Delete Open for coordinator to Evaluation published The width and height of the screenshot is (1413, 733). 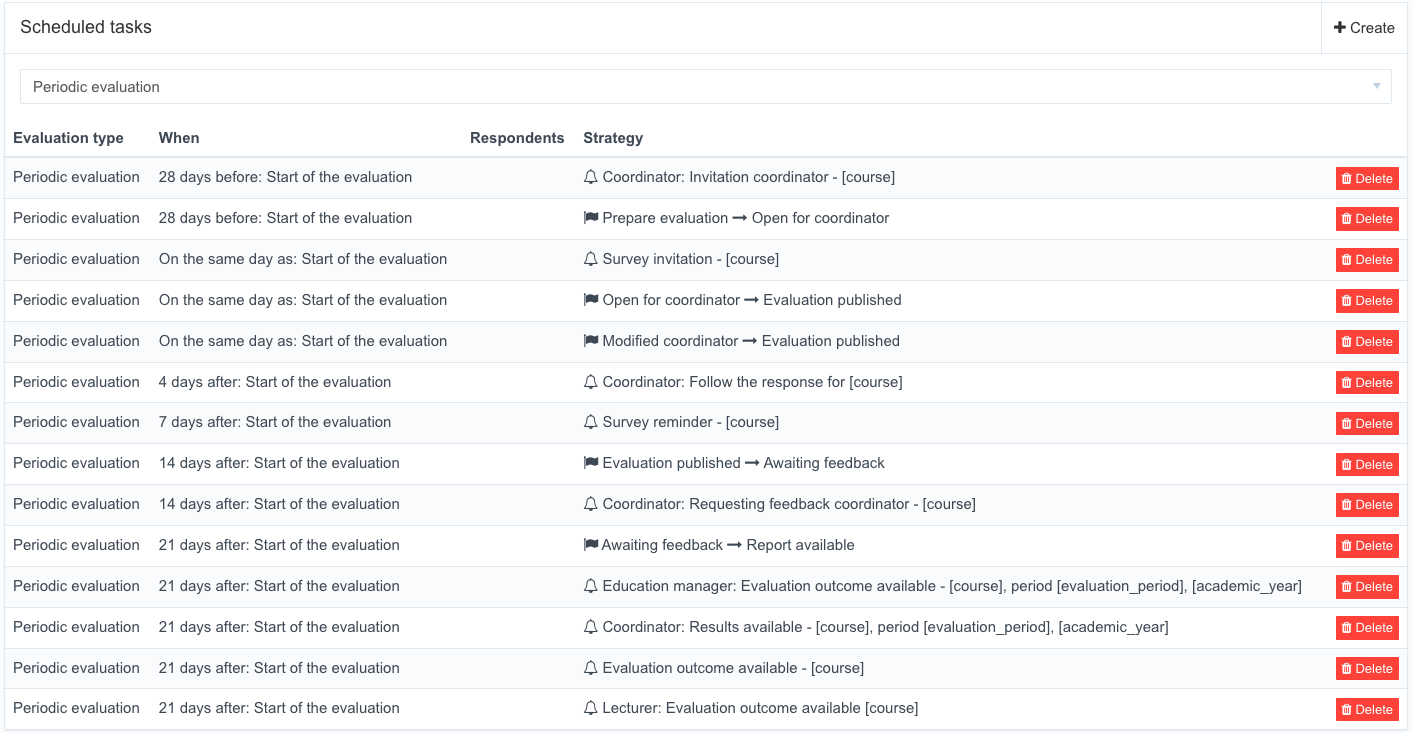(x=1367, y=301)
